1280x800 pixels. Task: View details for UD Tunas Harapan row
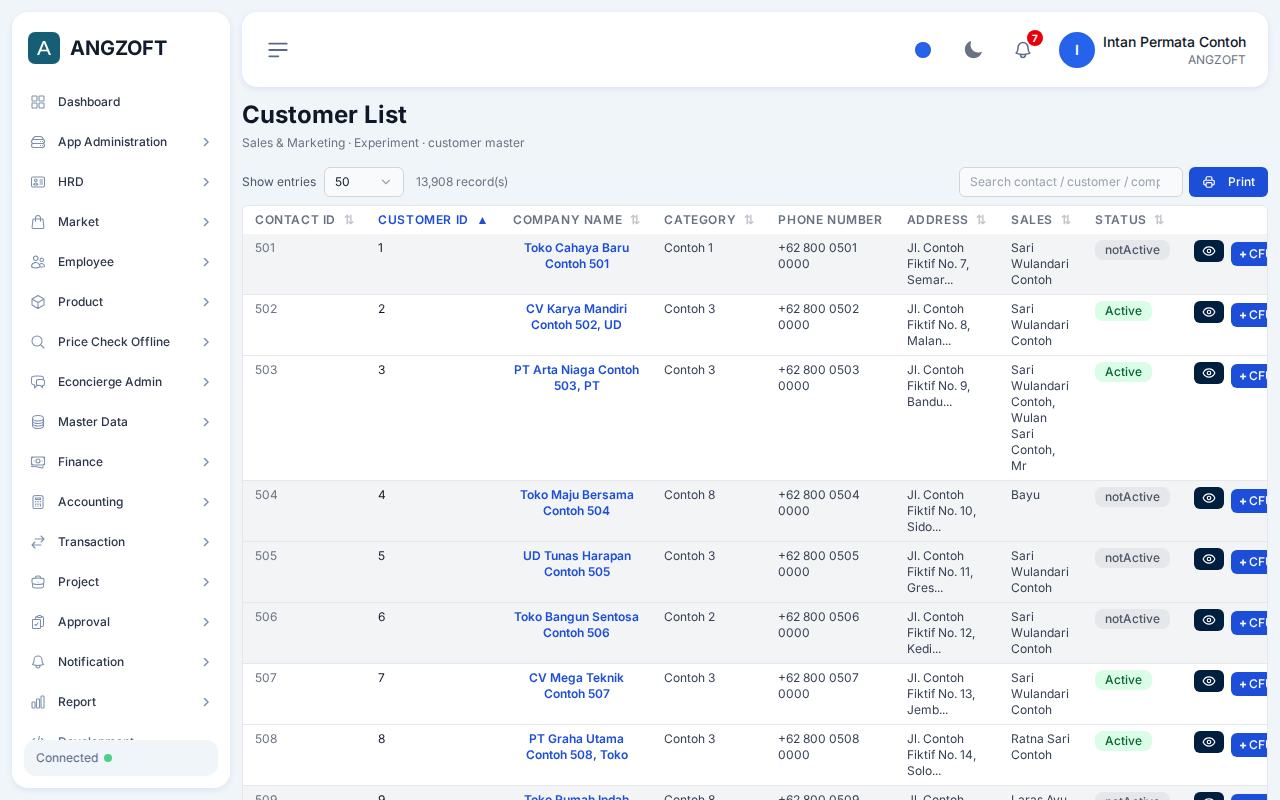coord(1209,559)
